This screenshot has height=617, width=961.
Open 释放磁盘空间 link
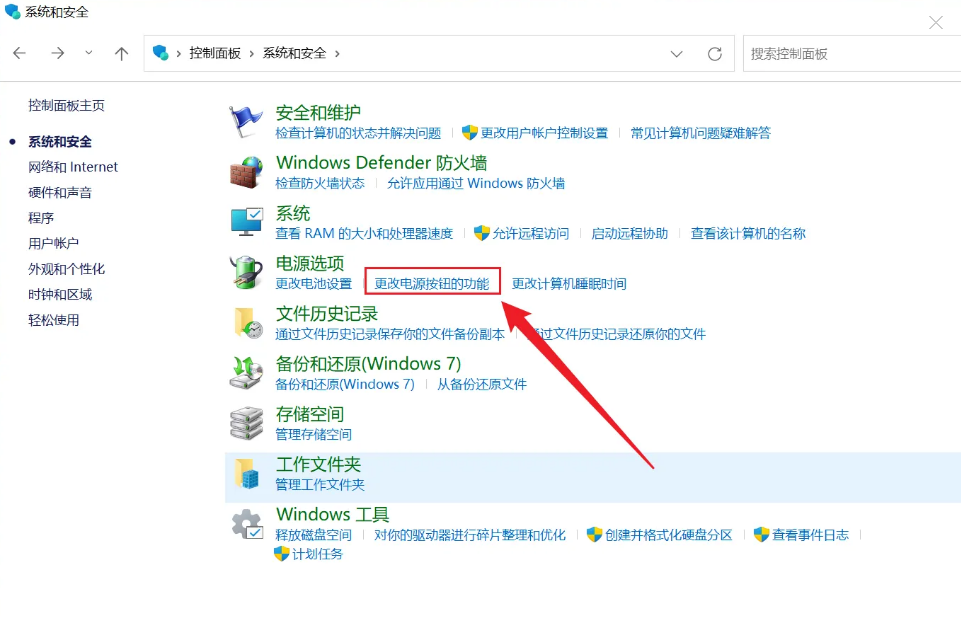(x=313, y=535)
